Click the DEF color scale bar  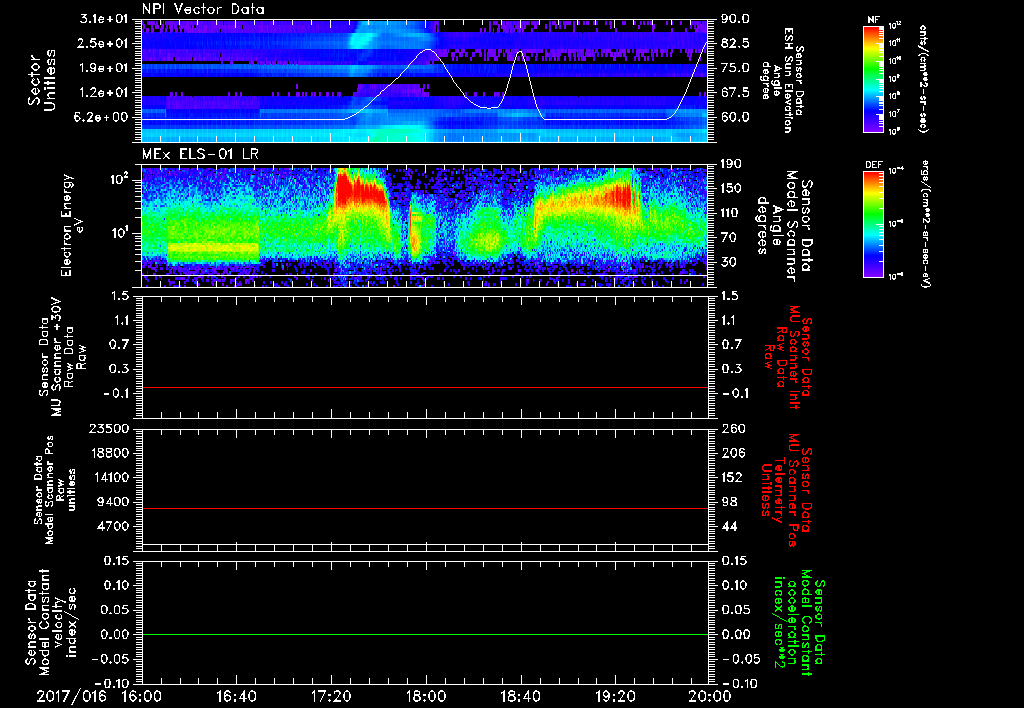click(874, 223)
